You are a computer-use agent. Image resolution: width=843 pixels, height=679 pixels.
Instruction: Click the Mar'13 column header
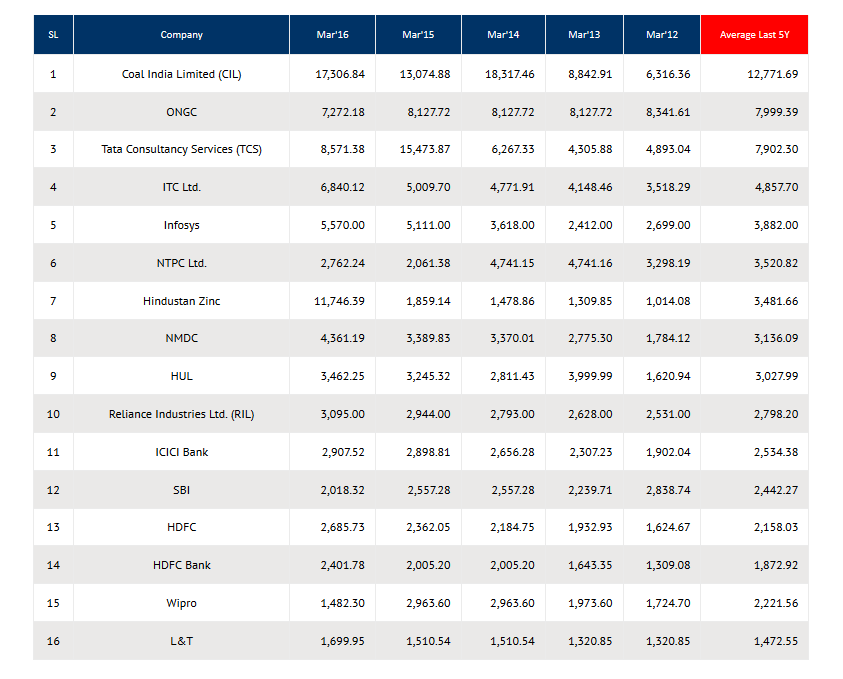[584, 35]
